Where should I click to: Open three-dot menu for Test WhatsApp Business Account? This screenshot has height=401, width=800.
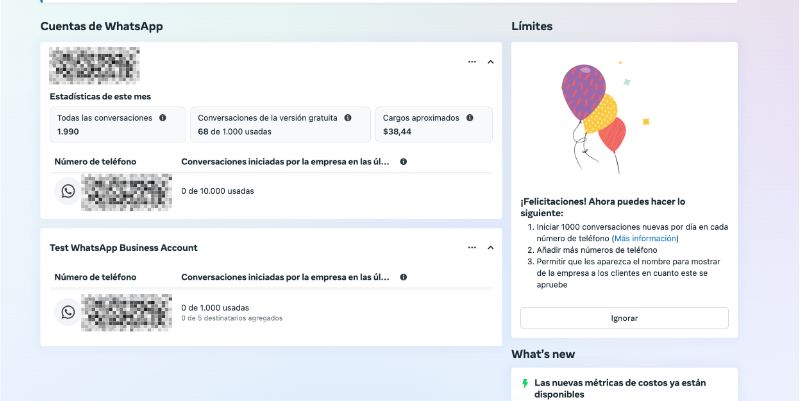tap(472, 248)
